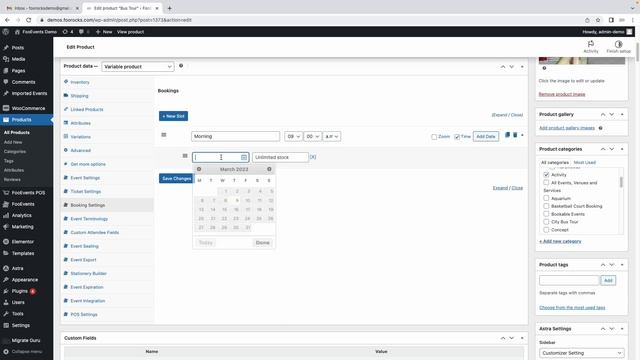
Task: Remove date row with the [X] link
Action: pyautogui.click(x=313, y=157)
